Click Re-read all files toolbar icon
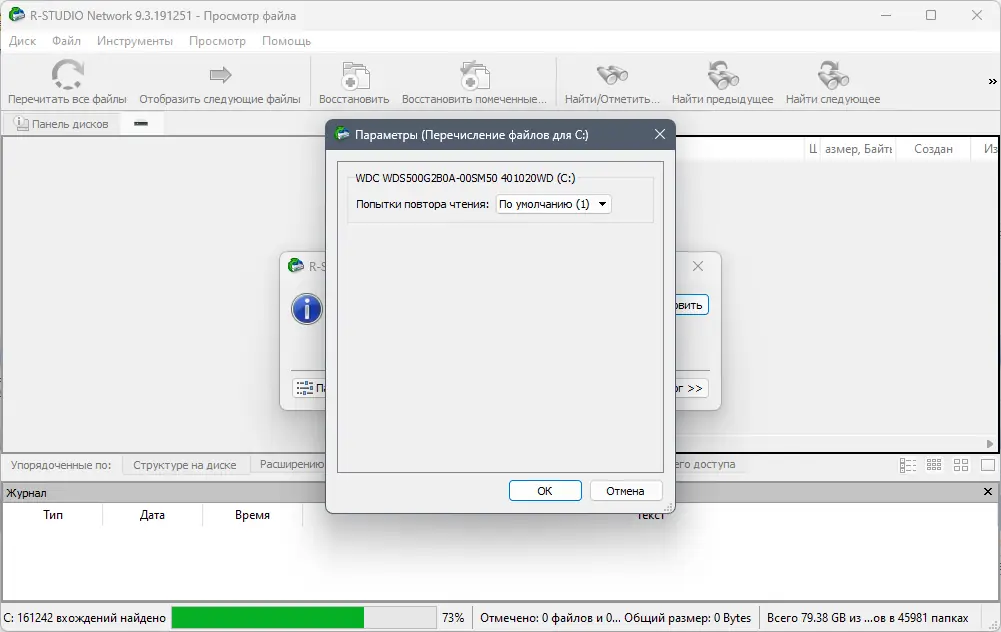The height and width of the screenshot is (632, 1001). (x=67, y=75)
